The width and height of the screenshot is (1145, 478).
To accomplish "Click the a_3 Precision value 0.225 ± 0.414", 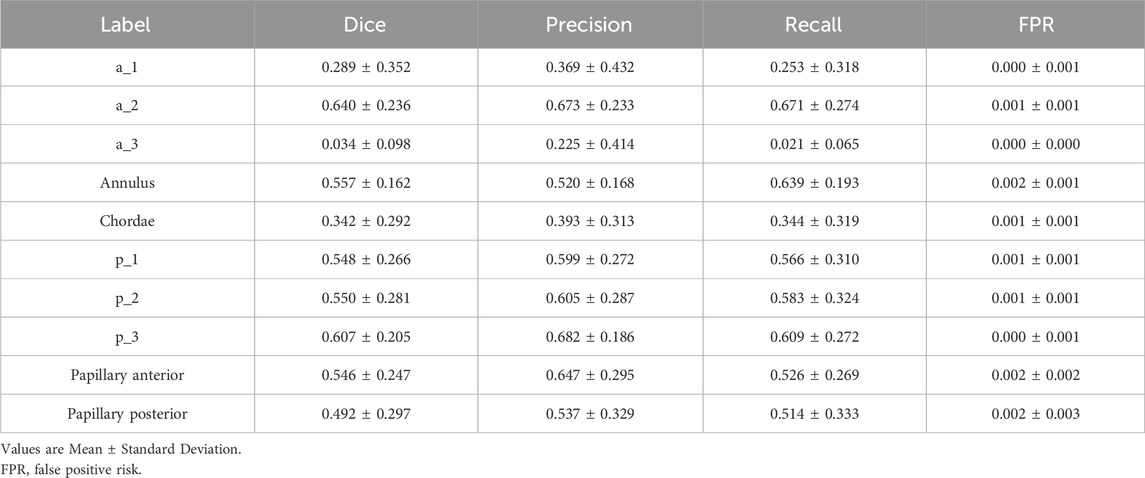I will pos(590,145).
